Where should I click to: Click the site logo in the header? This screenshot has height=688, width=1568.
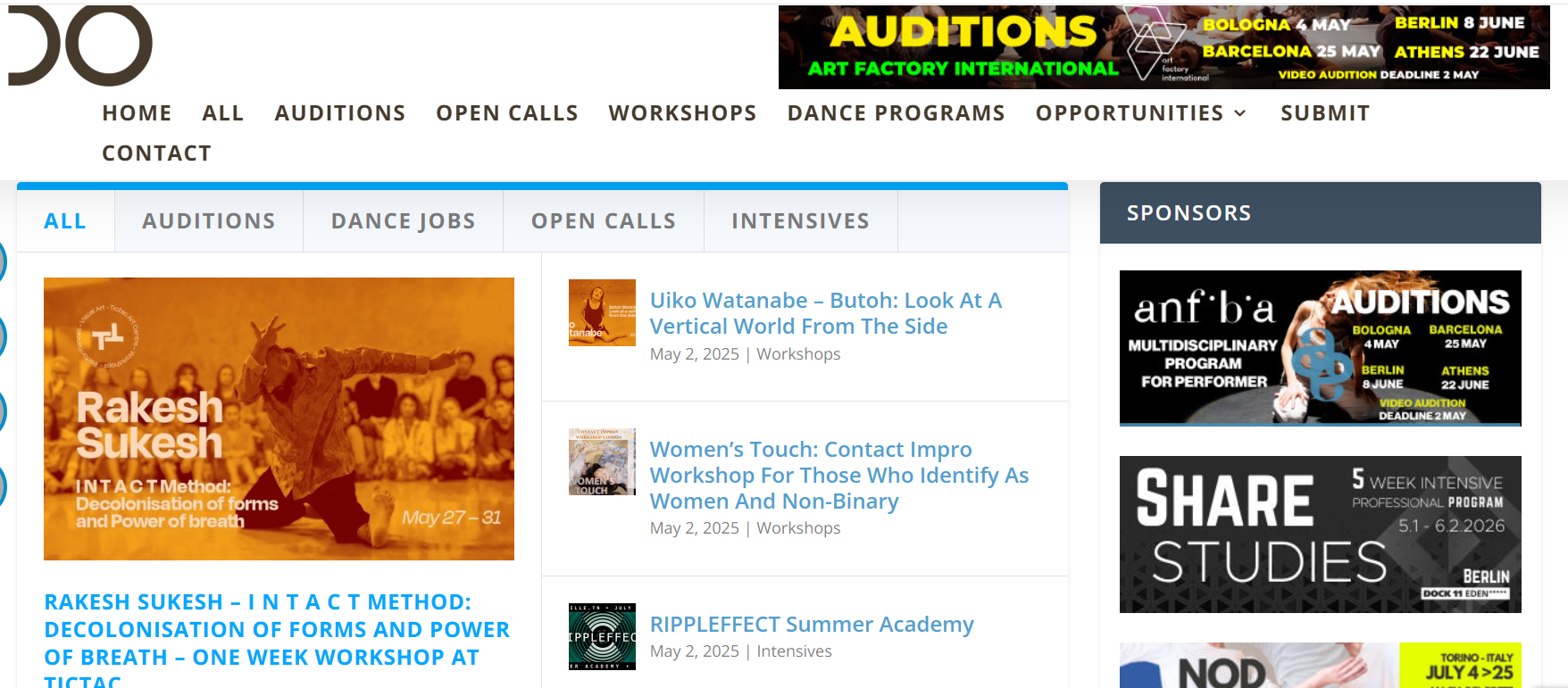tap(80, 45)
